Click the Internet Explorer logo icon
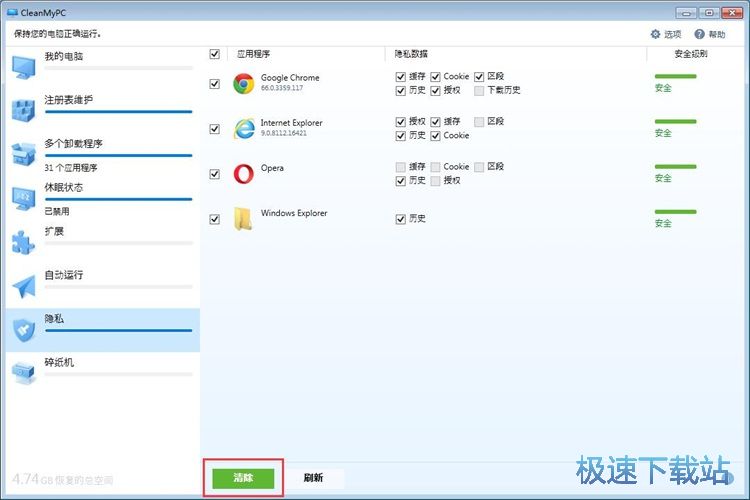 [x=244, y=129]
